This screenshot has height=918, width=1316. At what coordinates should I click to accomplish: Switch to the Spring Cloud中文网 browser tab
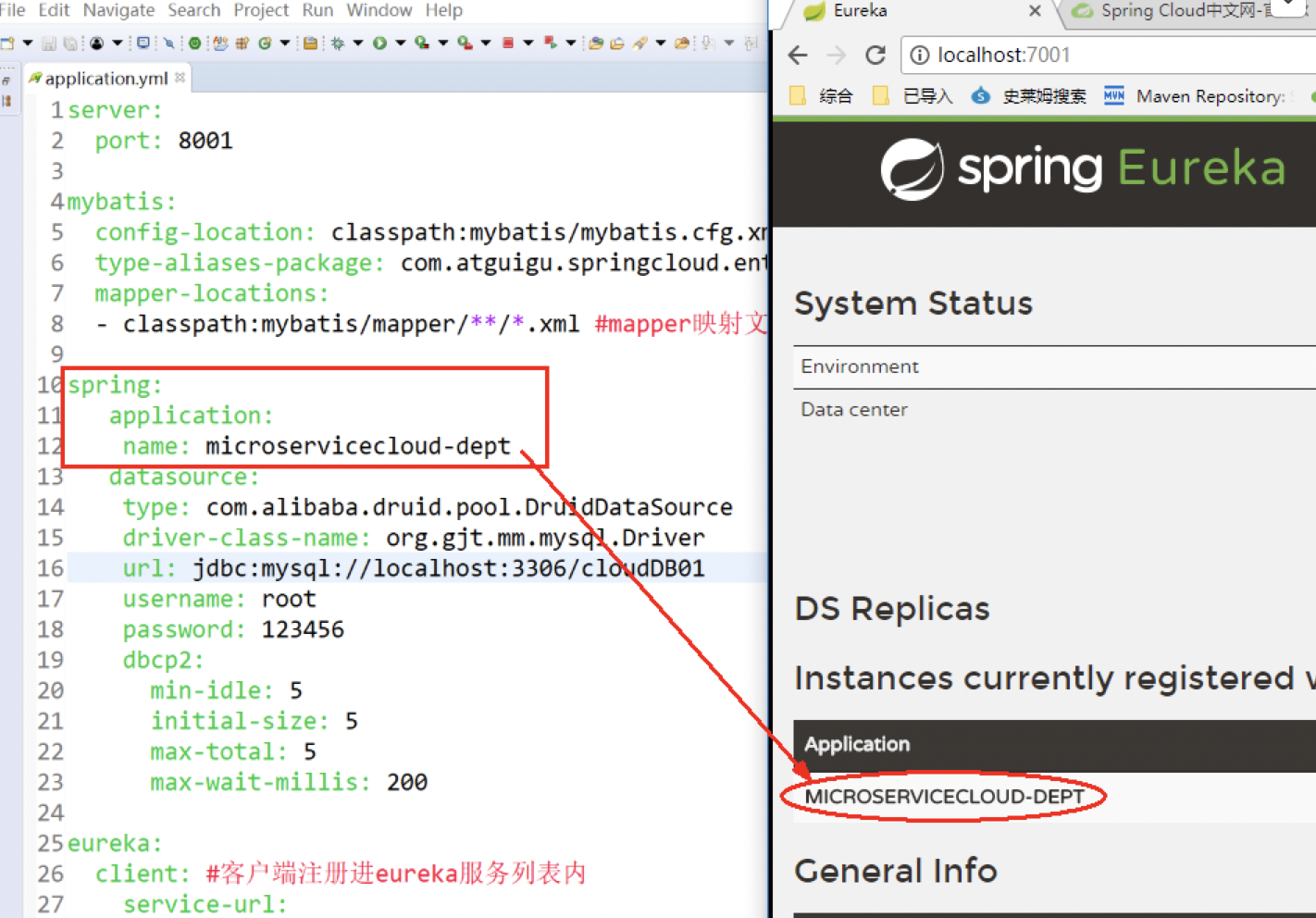(x=1185, y=11)
